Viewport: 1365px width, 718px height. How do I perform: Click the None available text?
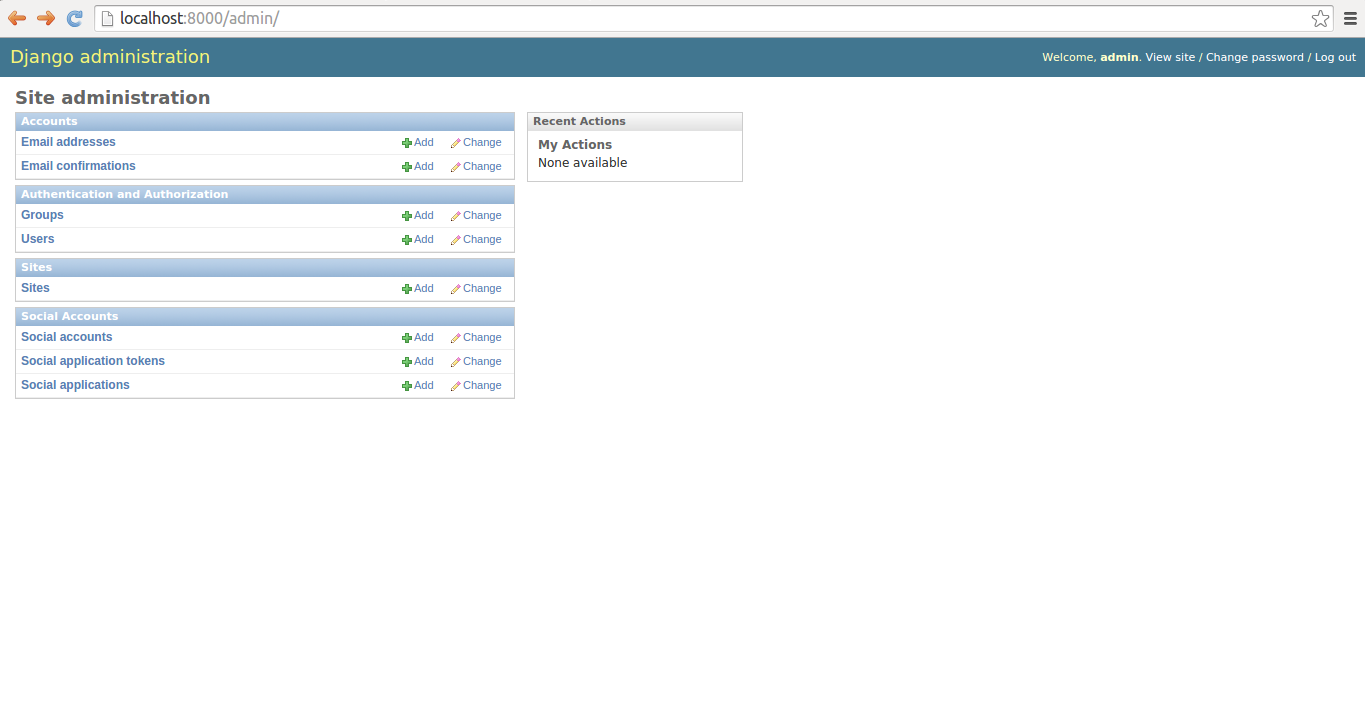[583, 163]
